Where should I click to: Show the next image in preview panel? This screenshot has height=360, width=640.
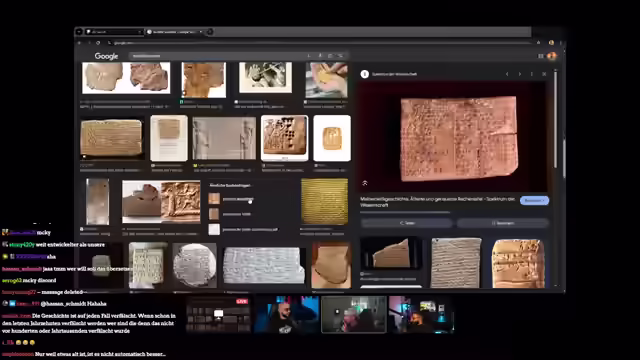click(x=520, y=74)
